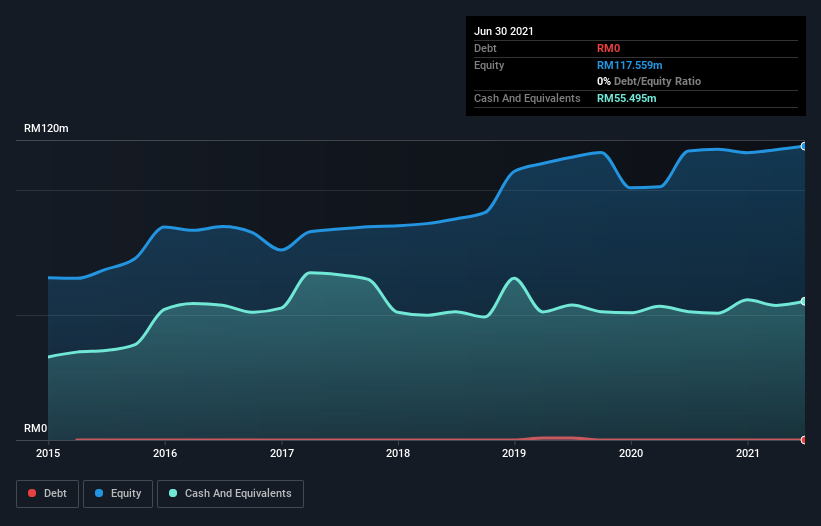821x526 pixels.
Task: Click the 2018 x-axis label
Action: pos(398,453)
